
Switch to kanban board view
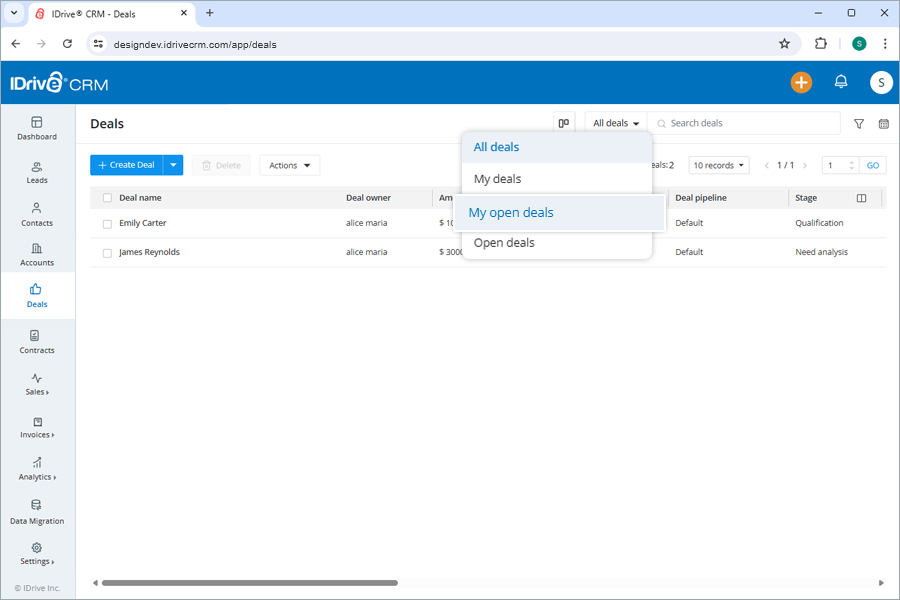click(x=563, y=122)
